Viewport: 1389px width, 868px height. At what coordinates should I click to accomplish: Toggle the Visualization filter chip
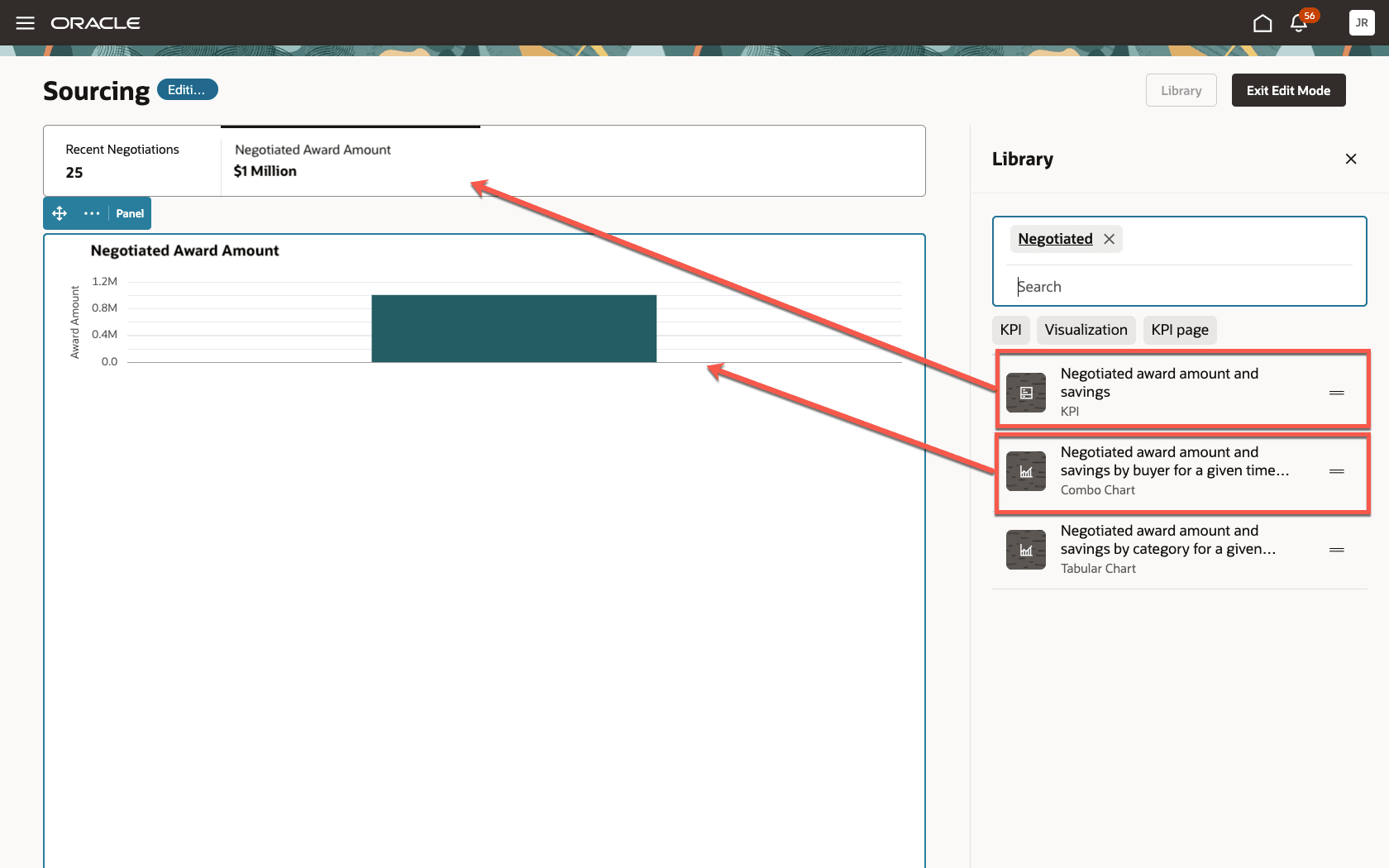click(1086, 330)
